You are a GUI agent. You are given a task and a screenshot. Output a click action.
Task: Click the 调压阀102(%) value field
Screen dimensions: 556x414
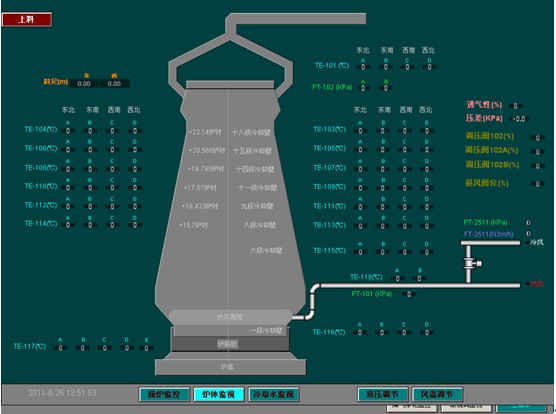(538, 138)
